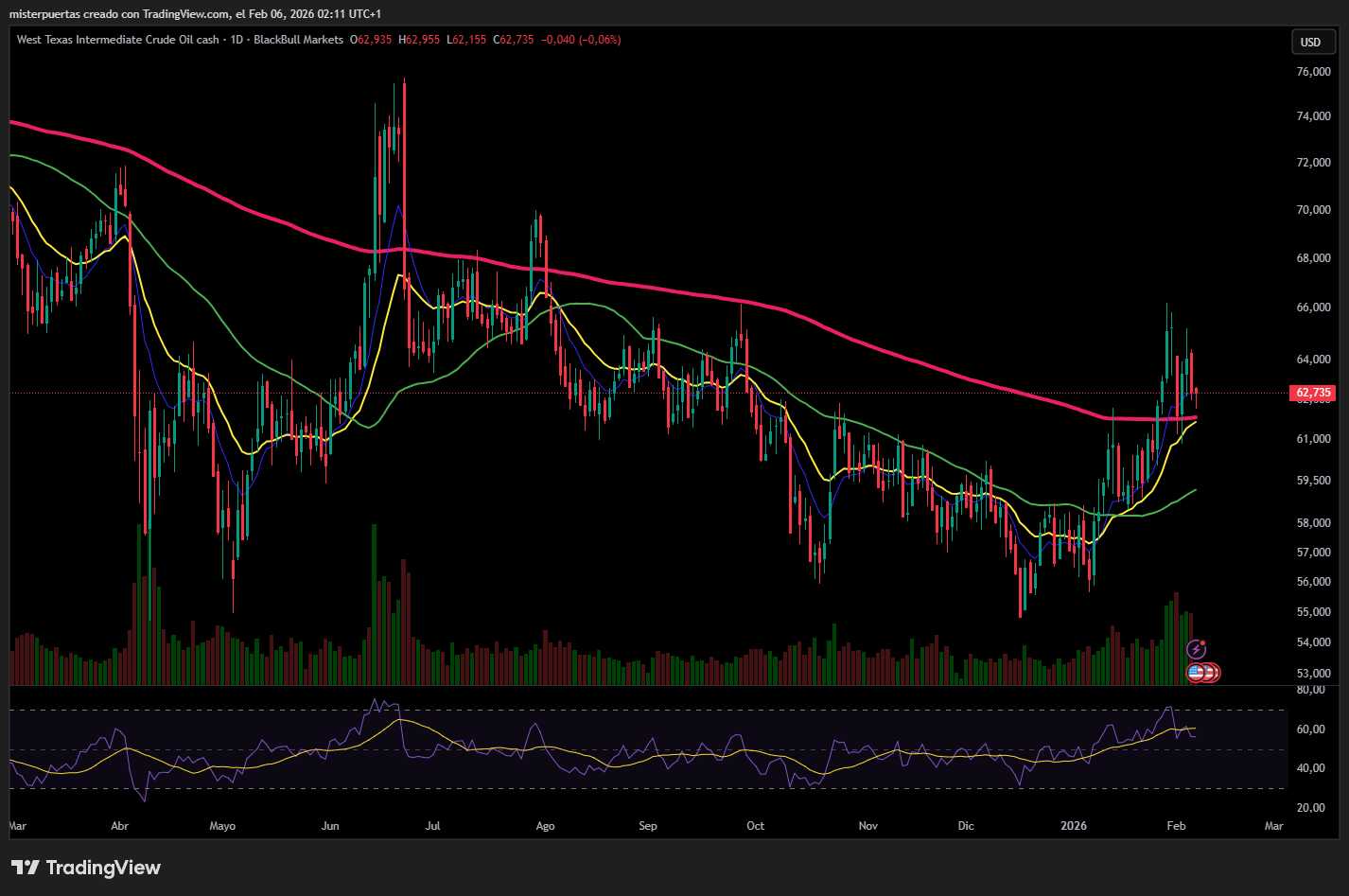Click the 40,00 RSI axis label
The height and width of the screenshot is (896, 1349).
pos(1310,768)
